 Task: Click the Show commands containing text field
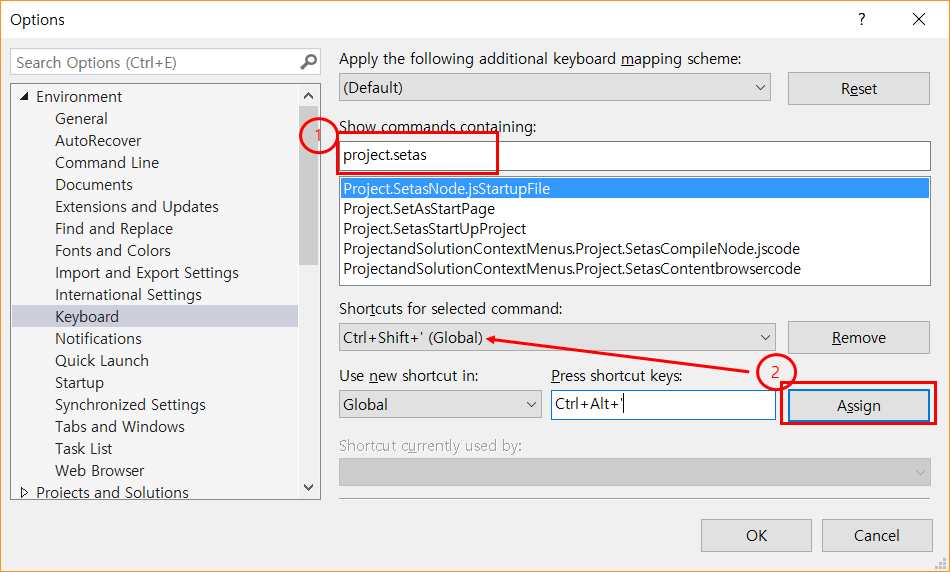[x=634, y=156]
